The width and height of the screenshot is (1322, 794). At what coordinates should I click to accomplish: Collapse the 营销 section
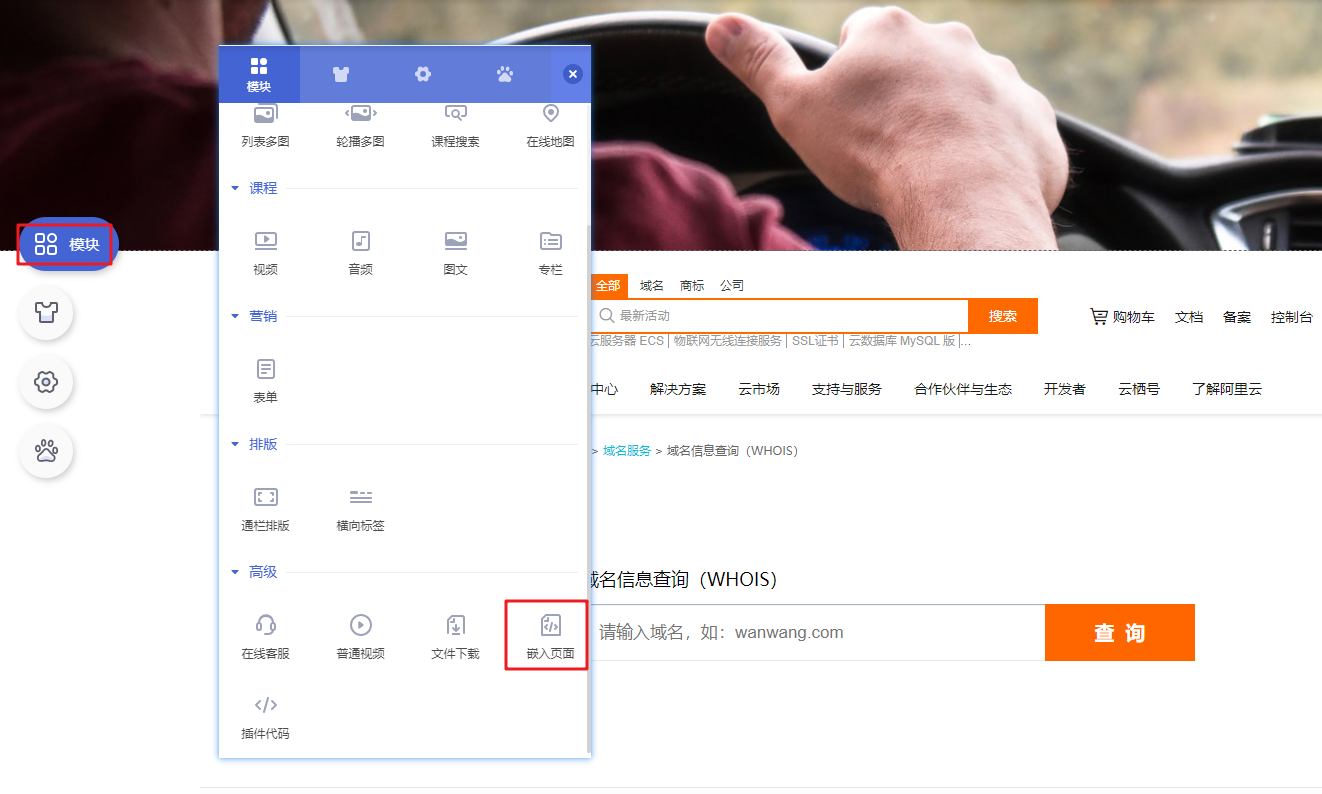(254, 316)
